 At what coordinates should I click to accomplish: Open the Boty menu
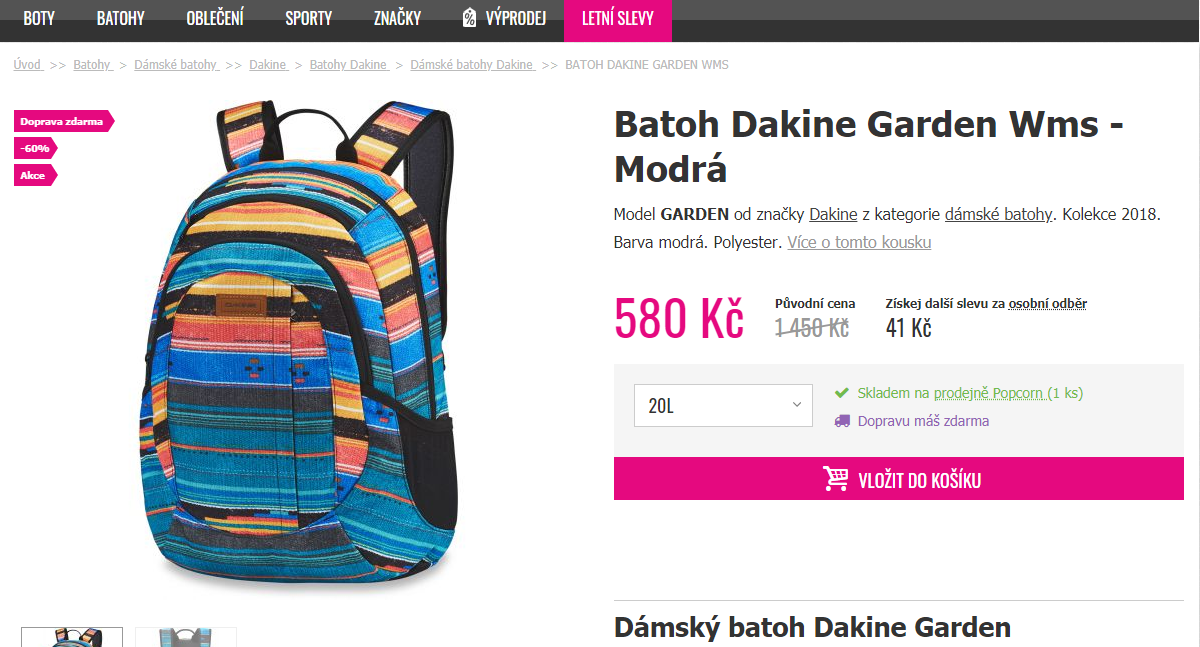coord(39,18)
